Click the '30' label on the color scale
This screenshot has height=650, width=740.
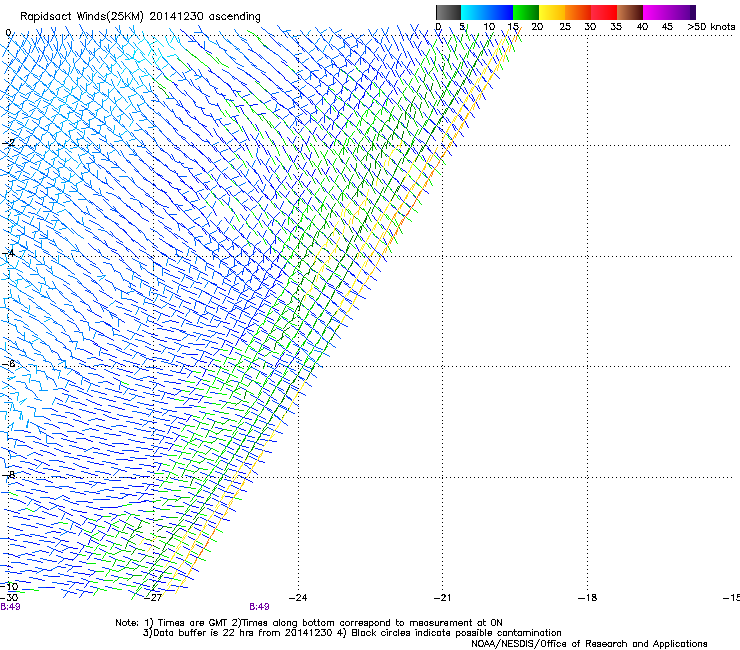pos(590,27)
